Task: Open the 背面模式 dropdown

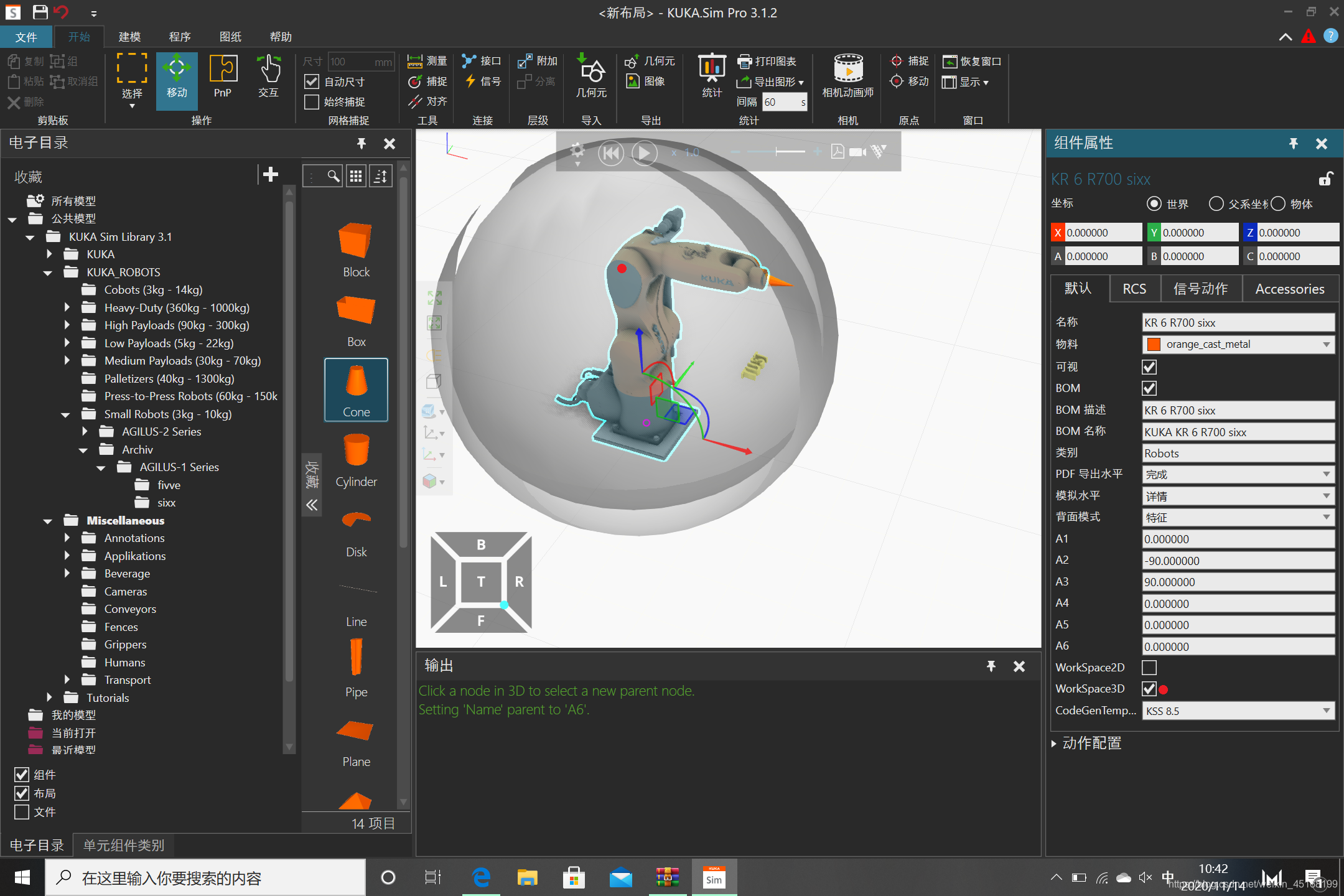Action: click(x=1238, y=518)
